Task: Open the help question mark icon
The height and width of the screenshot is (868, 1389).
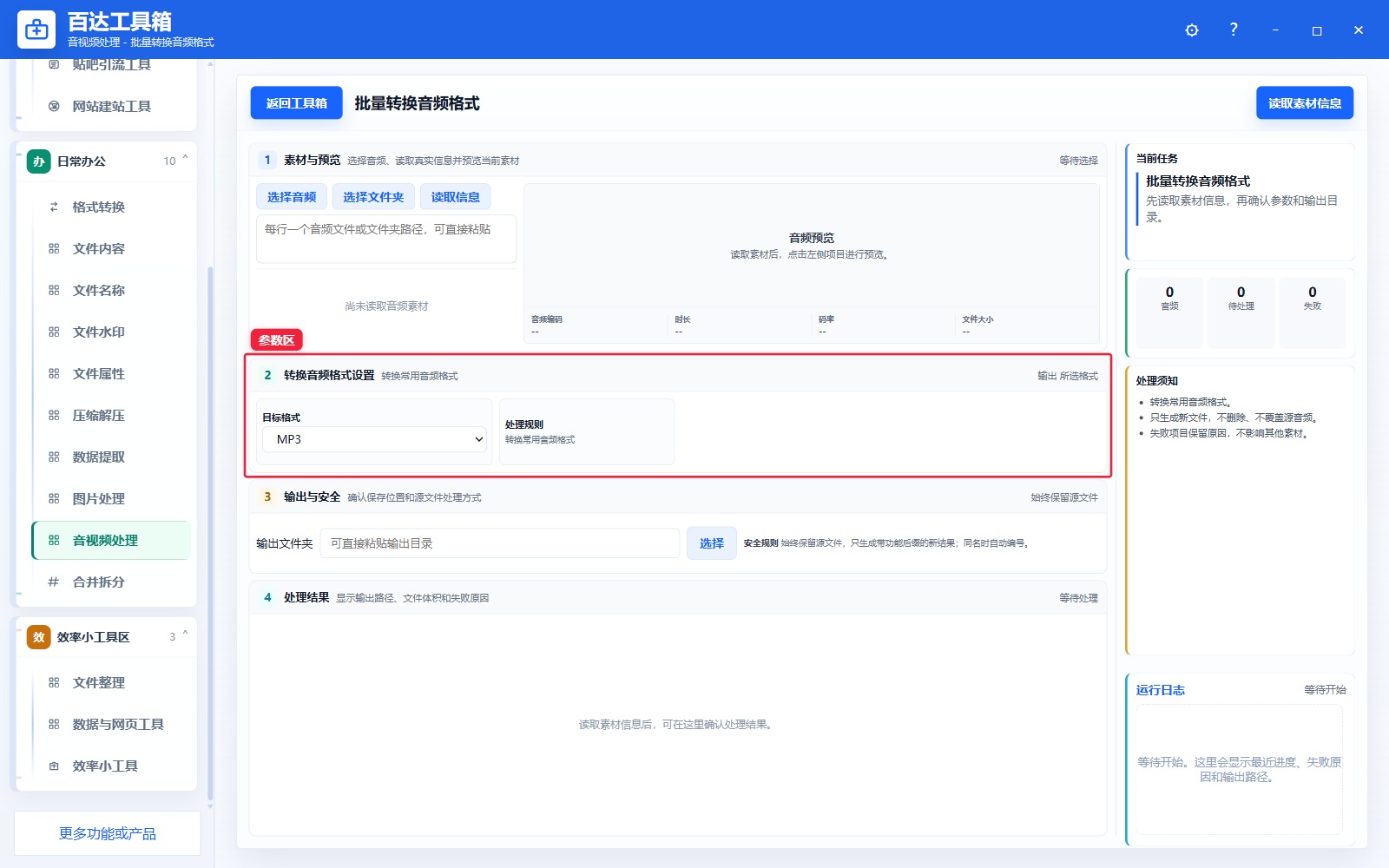Action: tap(1234, 30)
